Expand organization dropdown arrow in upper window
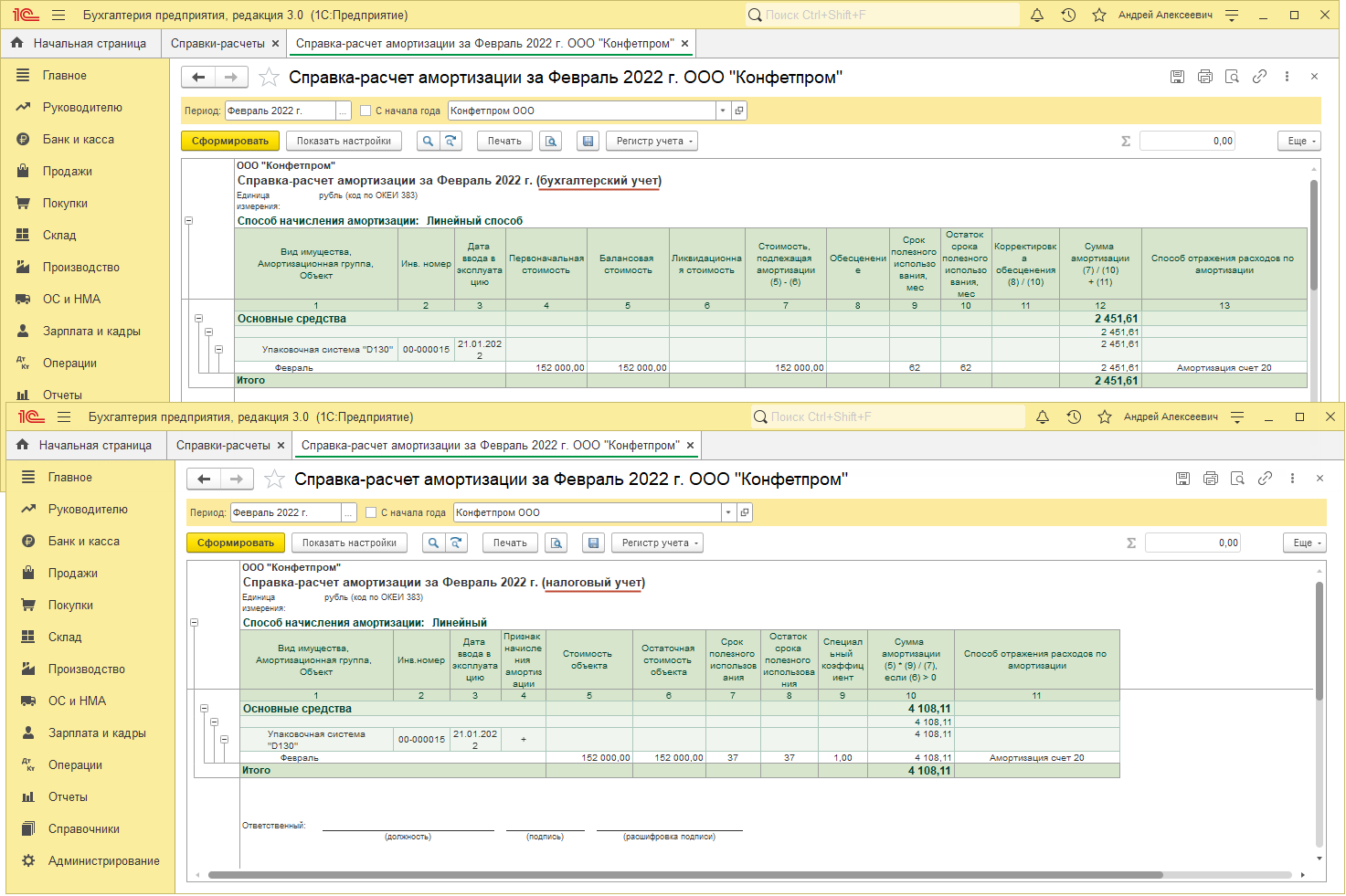This screenshot has height=896, width=1346. click(723, 111)
